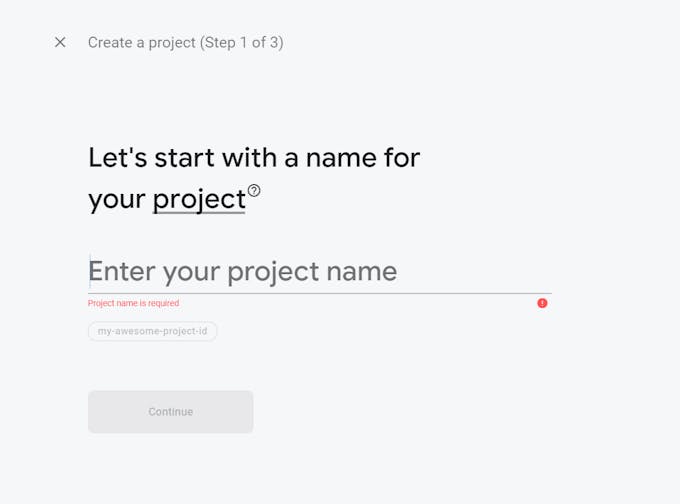
Task: Click the word "your" in the heading
Action: (x=117, y=200)
